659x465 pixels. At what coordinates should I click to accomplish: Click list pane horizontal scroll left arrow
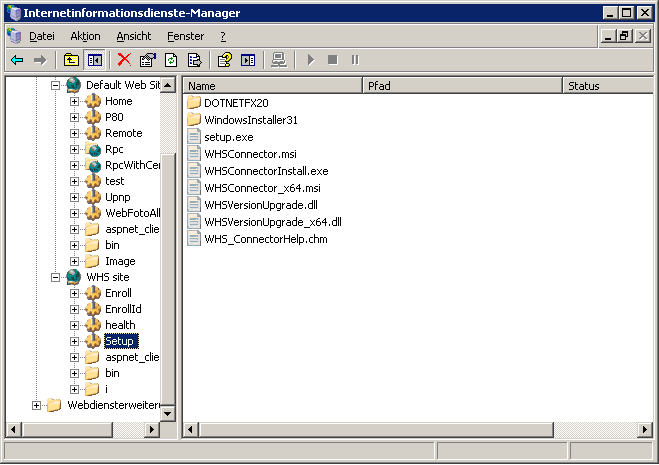[x=191, y=430]
